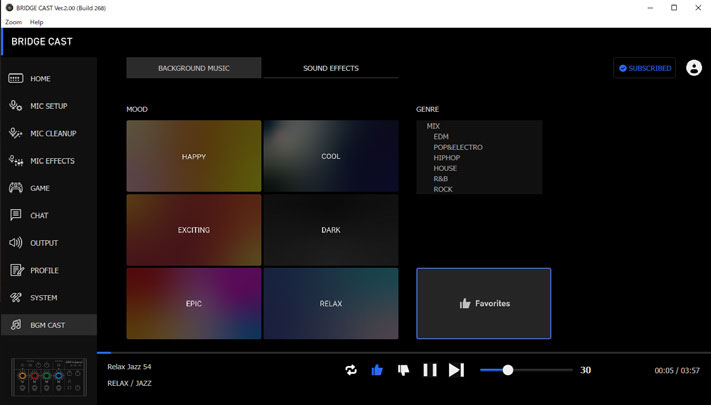Select the RELAX mood tile
This screenshot has width=711, height=405.
click(331, 303)
